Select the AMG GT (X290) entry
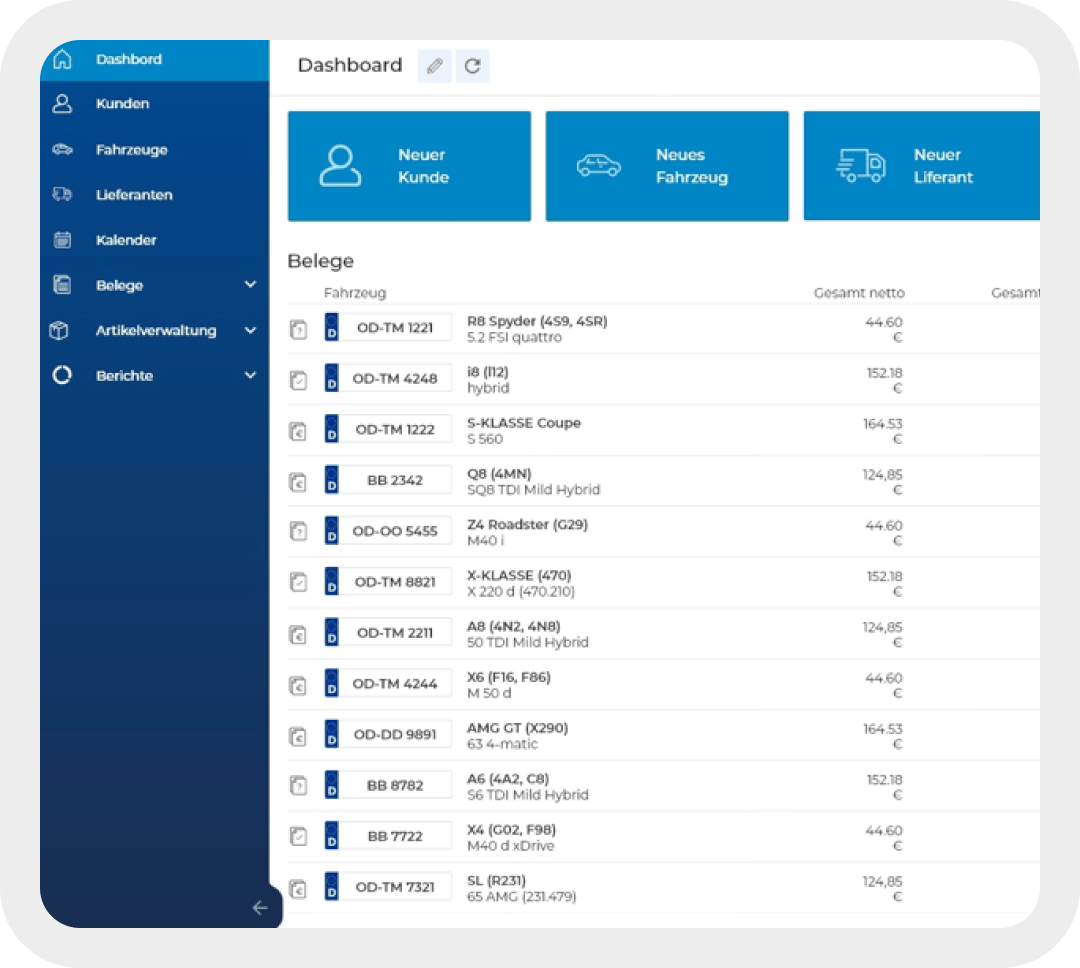This screenshot has width=1080, height=968. 517,736
